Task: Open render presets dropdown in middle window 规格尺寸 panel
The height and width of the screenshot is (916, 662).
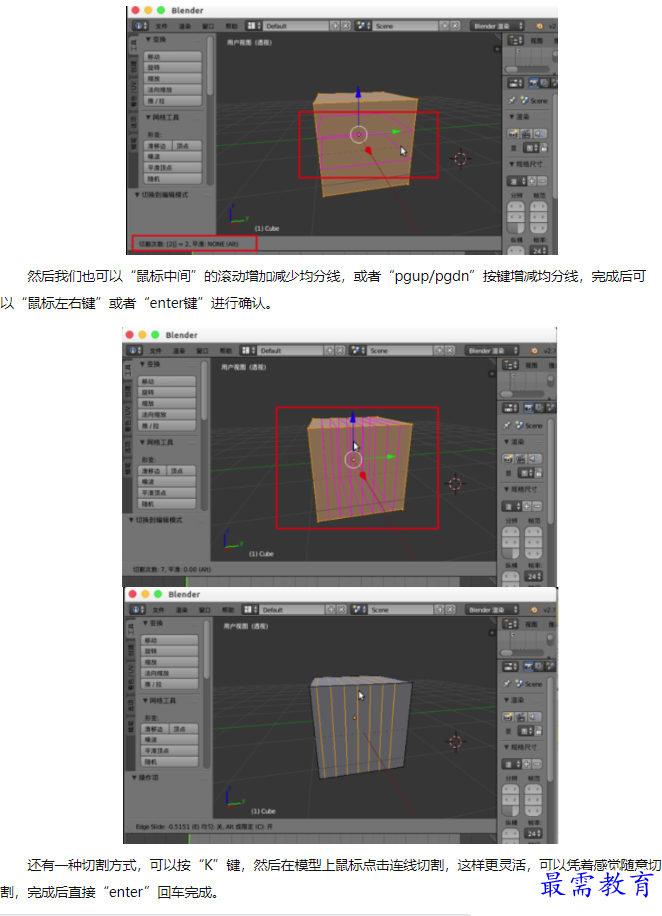Action: [x=514, y=506]
